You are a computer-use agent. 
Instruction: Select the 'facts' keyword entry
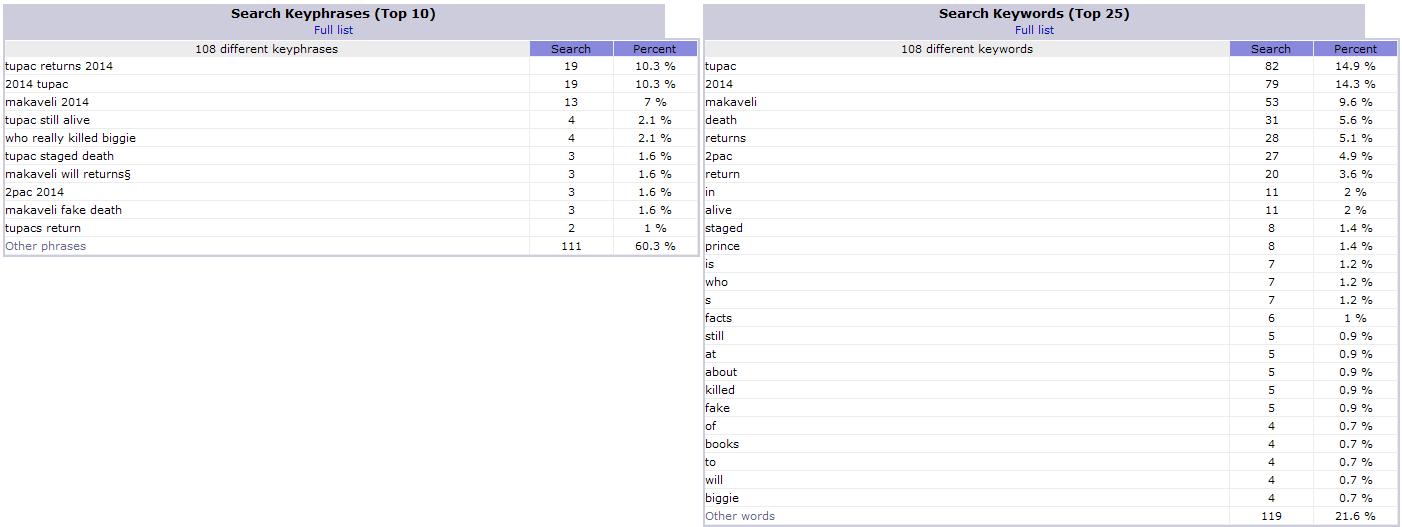click(718, 318)
